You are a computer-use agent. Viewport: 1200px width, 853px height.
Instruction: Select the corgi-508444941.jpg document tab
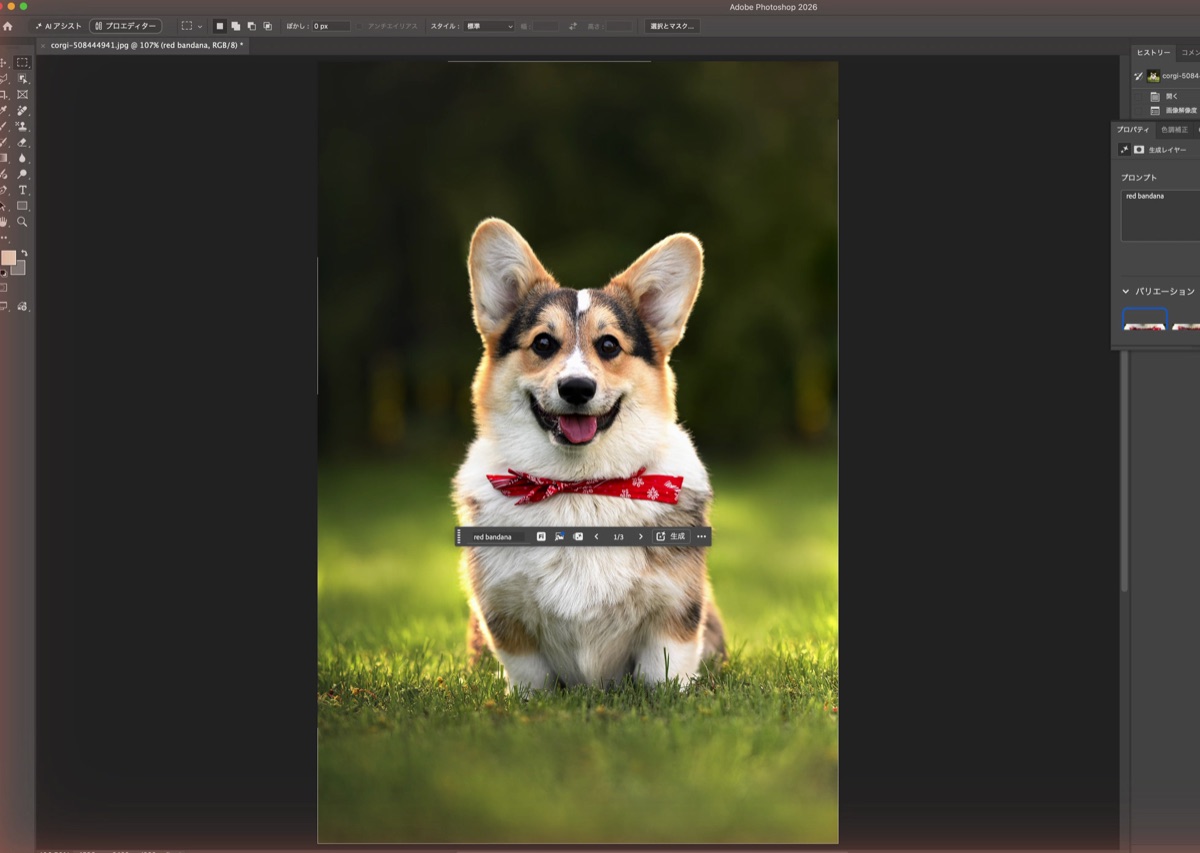click(x=146, y=46)
